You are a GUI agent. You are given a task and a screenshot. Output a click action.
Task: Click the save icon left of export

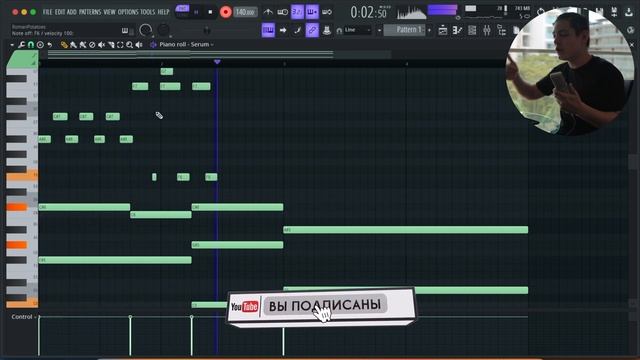tap(614, 12)
